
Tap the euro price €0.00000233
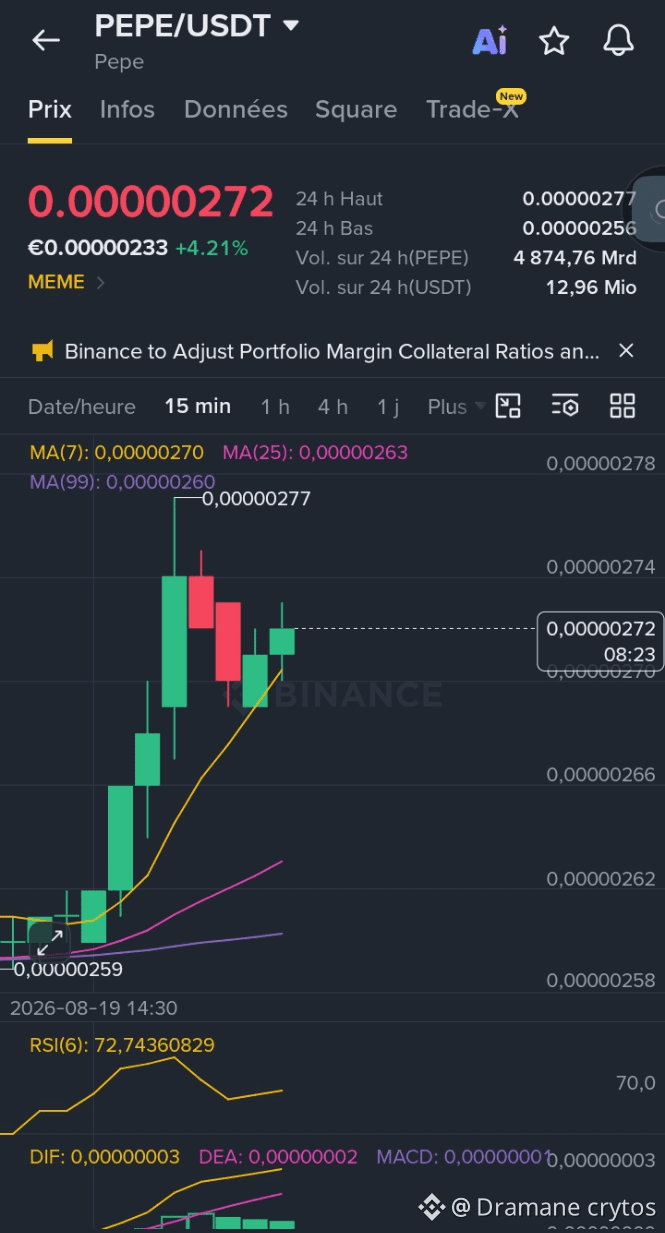pyautogui.click(x=97, y=248)
